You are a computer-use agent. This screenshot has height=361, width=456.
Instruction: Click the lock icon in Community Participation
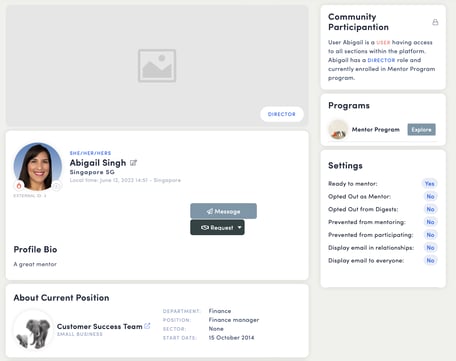(x=435, y=22)
